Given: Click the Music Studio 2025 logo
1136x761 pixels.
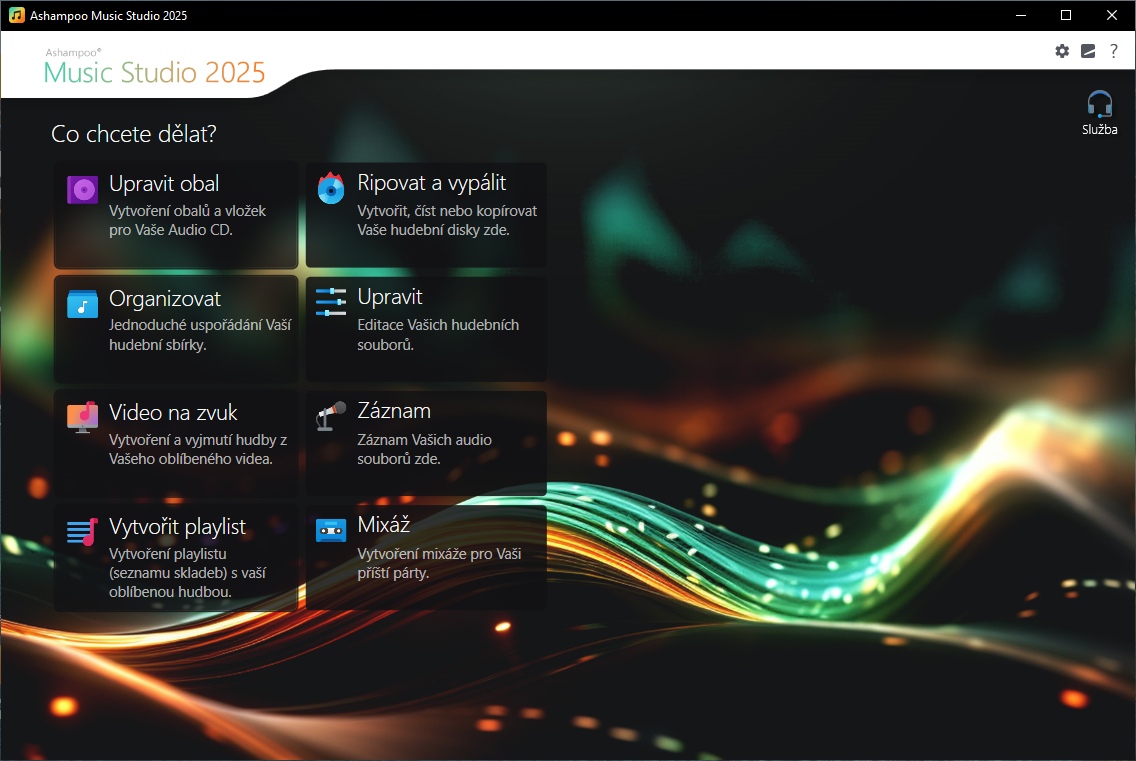Looking at the screenshot, I should click(154, 67).
